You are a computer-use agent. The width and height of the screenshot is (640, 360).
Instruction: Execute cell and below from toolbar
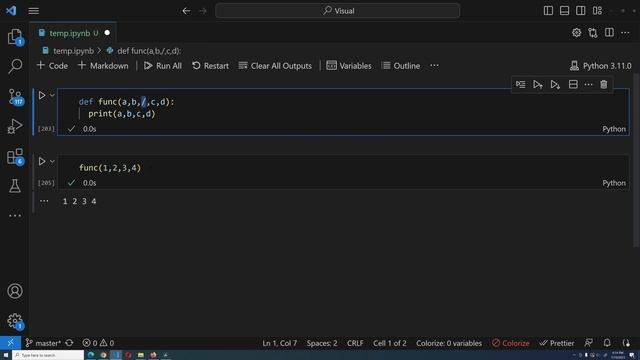point(555,84)
